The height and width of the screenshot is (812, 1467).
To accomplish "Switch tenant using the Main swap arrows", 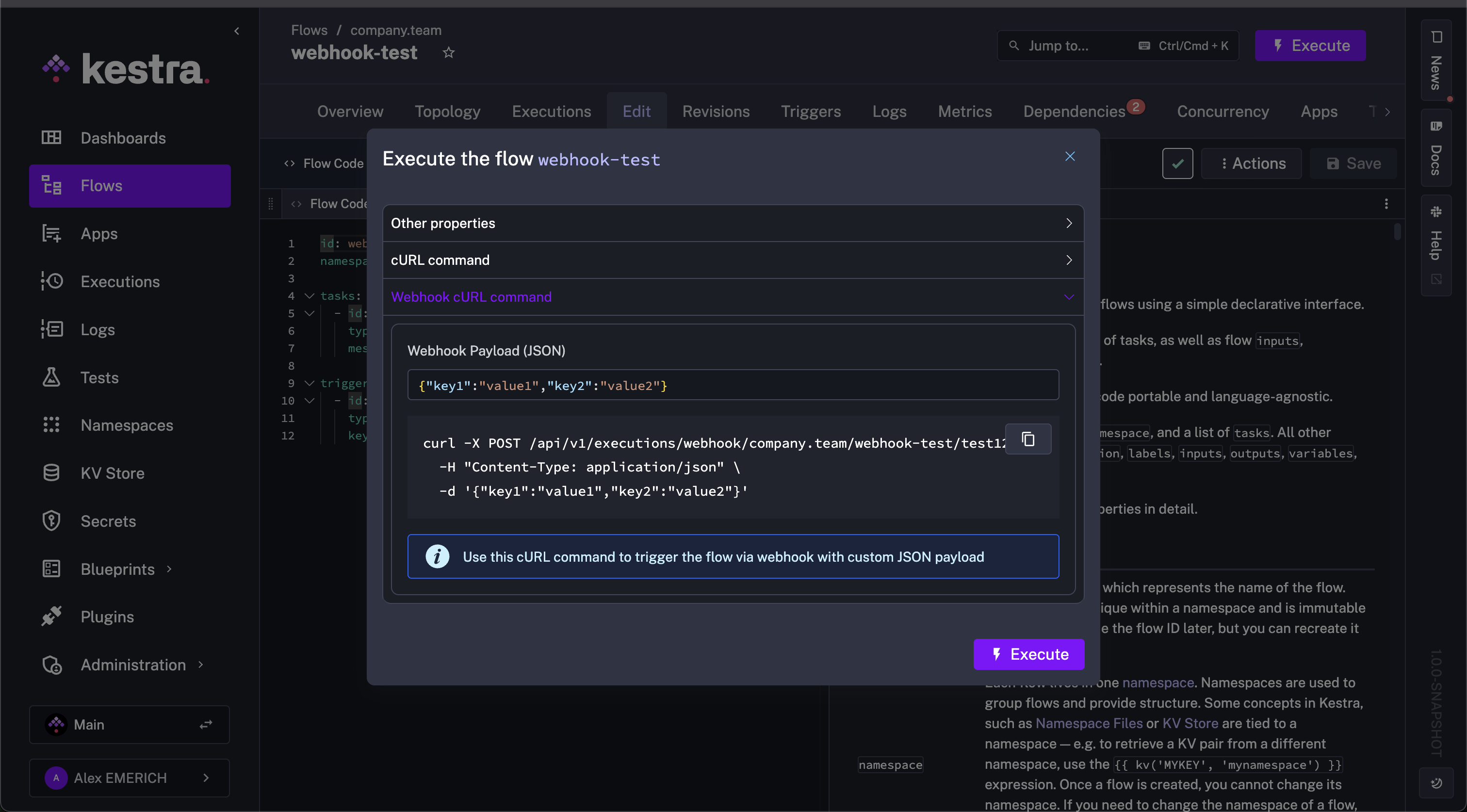I will click(x=206, y=724).
